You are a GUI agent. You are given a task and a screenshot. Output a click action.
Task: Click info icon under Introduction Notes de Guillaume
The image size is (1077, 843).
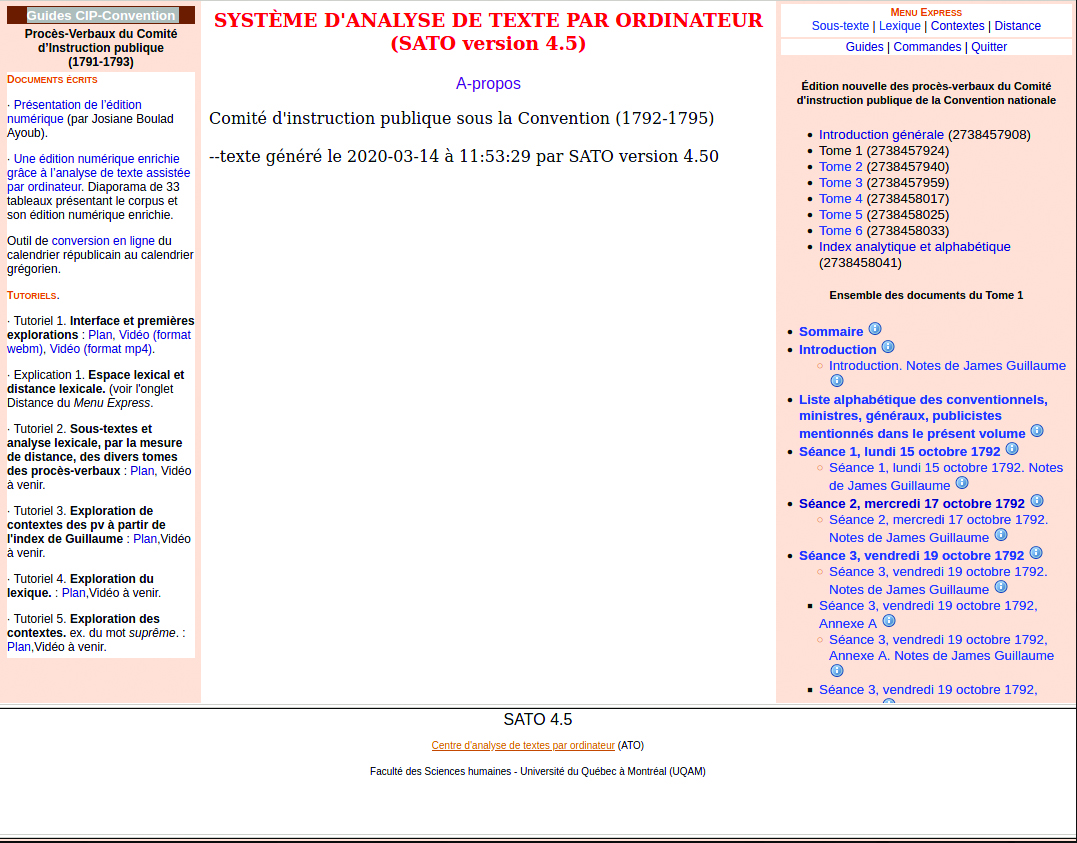point(837,381)
